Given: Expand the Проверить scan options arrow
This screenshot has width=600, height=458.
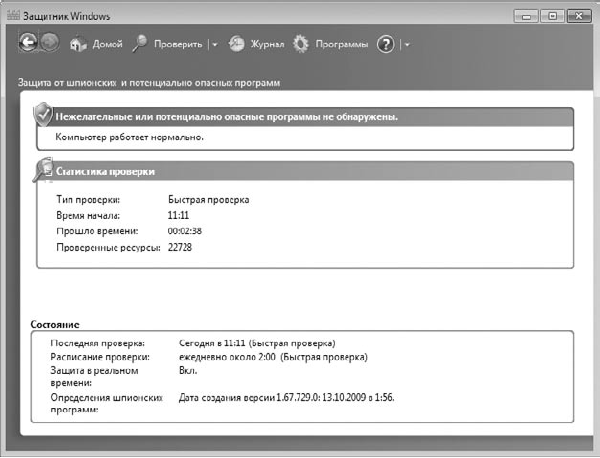Looking at the screenshot, I should (213, 45).
